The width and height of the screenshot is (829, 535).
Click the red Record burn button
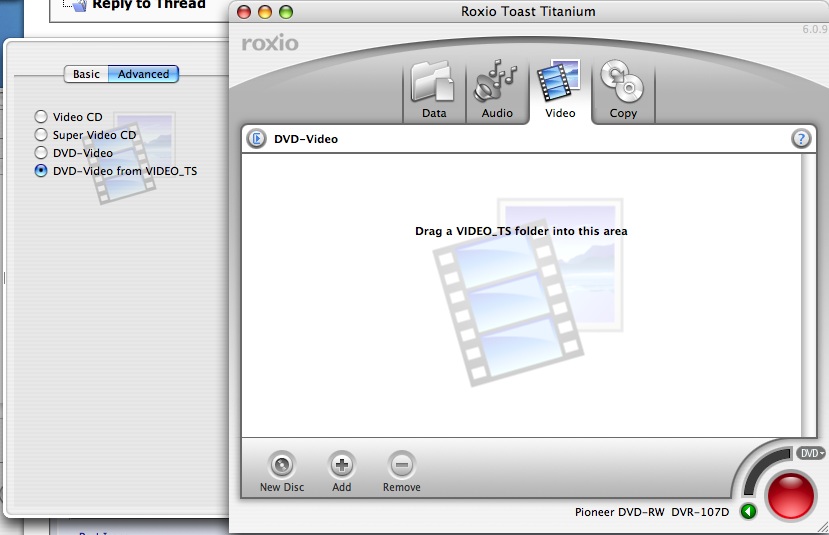pos(791,496)
